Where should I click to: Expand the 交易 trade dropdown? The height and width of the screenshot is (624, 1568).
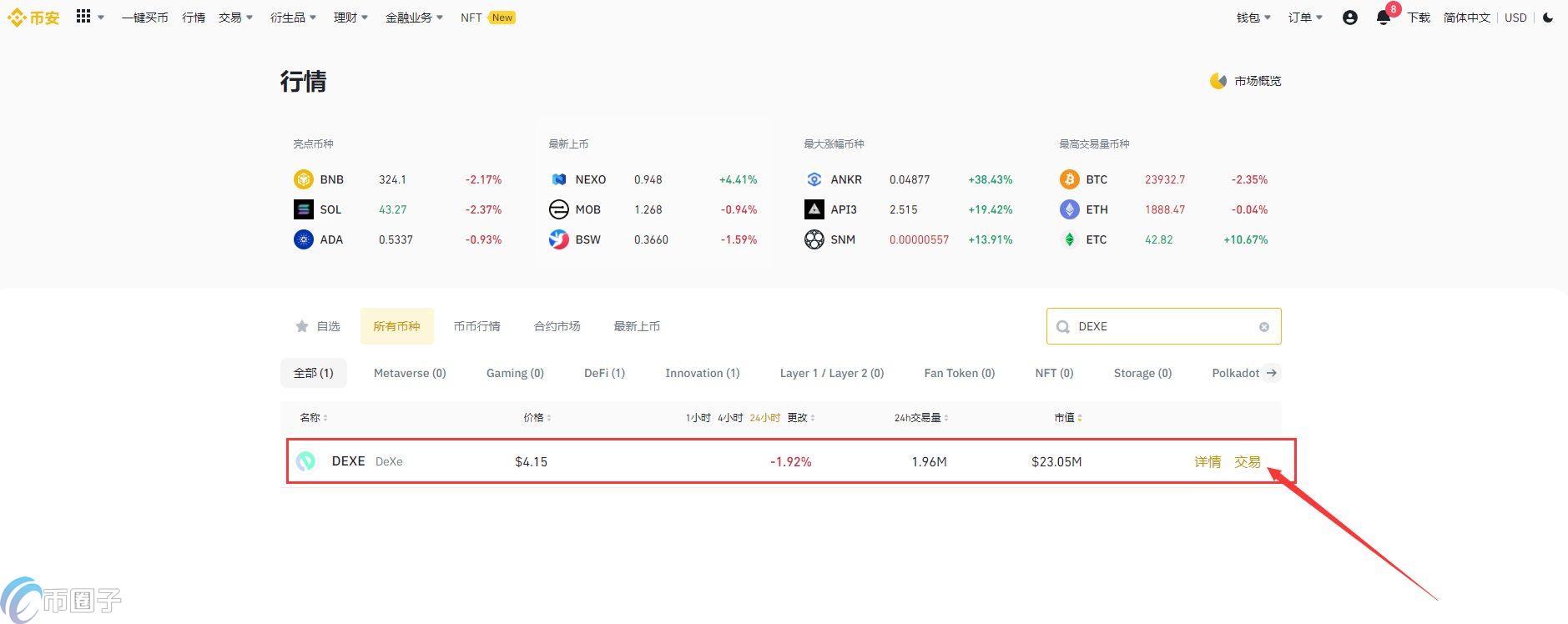[x=235, y=18]
